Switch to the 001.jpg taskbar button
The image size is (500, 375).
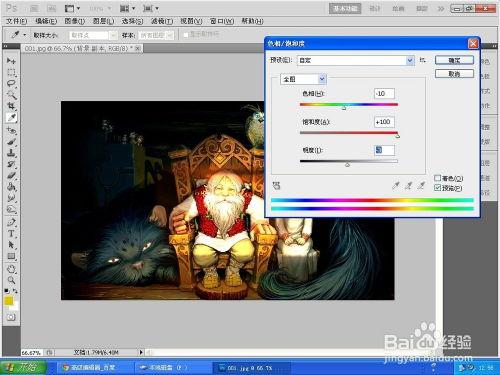(x=252, y=368)
